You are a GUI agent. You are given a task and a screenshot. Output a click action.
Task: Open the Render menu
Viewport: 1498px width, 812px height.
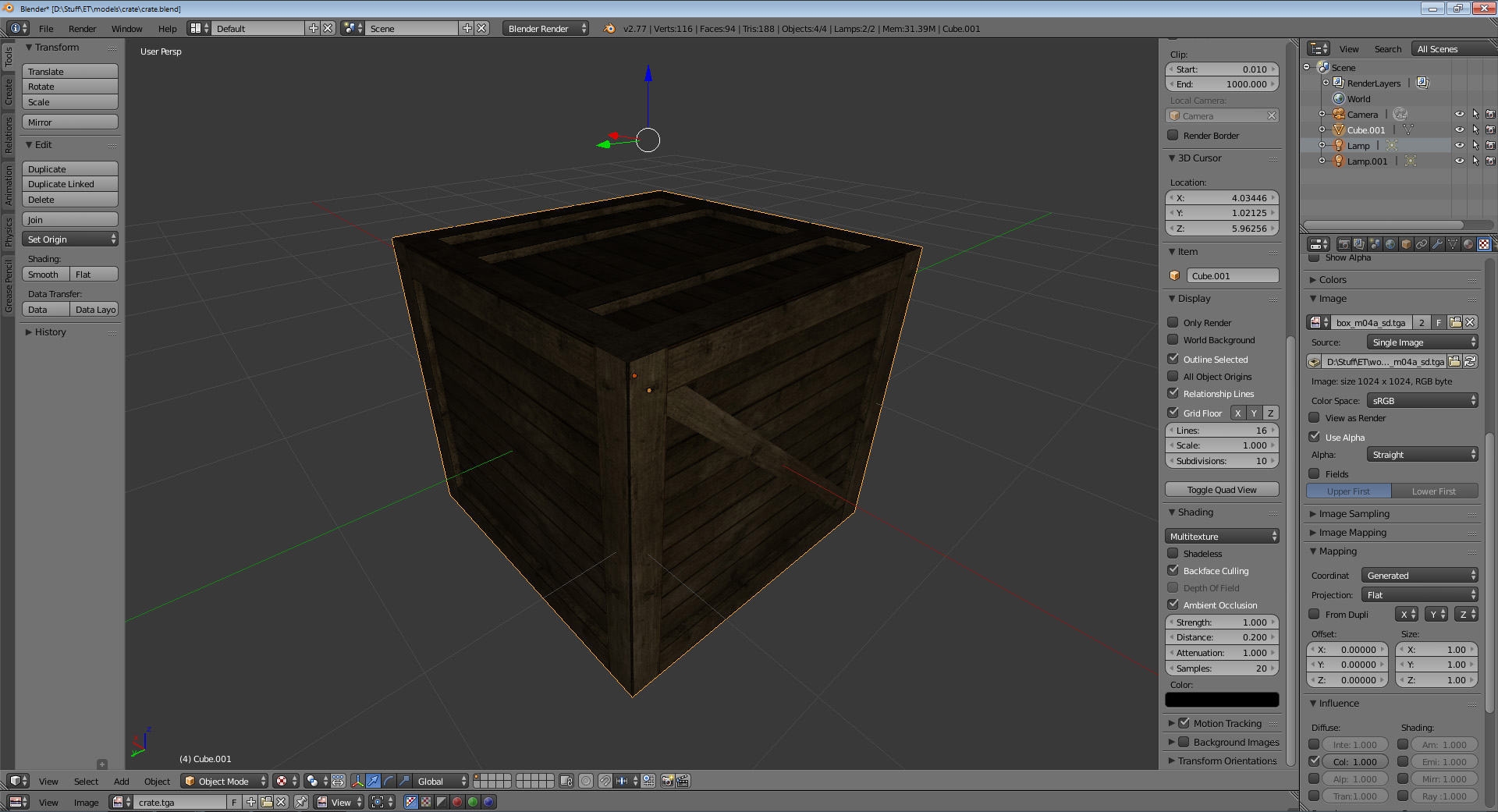[x=82, y=28]
